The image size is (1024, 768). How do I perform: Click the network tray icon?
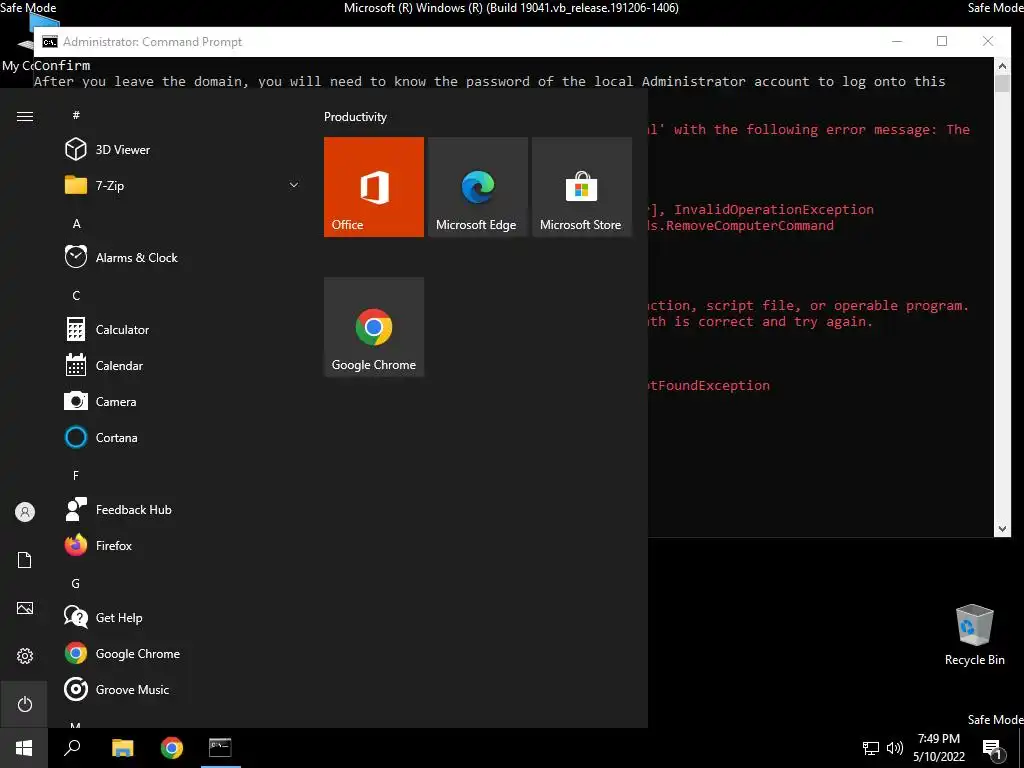[871, 748]
